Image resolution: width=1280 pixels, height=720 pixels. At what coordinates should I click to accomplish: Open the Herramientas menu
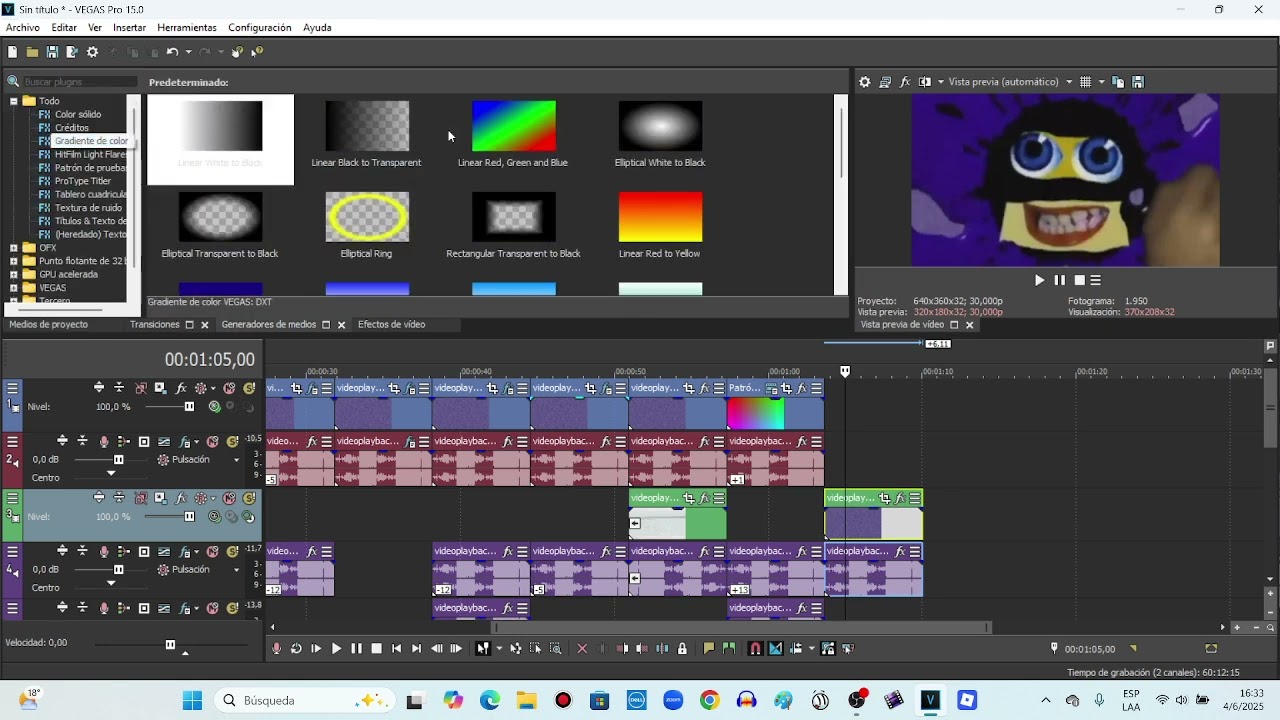(187, 28)
